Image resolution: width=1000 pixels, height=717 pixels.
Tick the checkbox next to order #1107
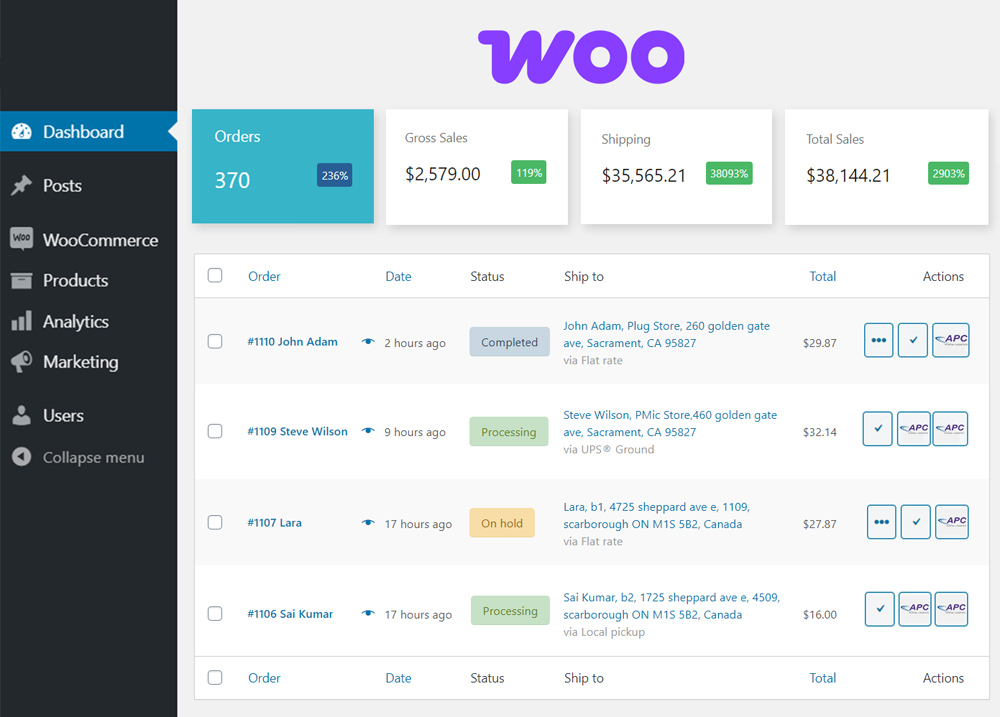tap(215, 522)
